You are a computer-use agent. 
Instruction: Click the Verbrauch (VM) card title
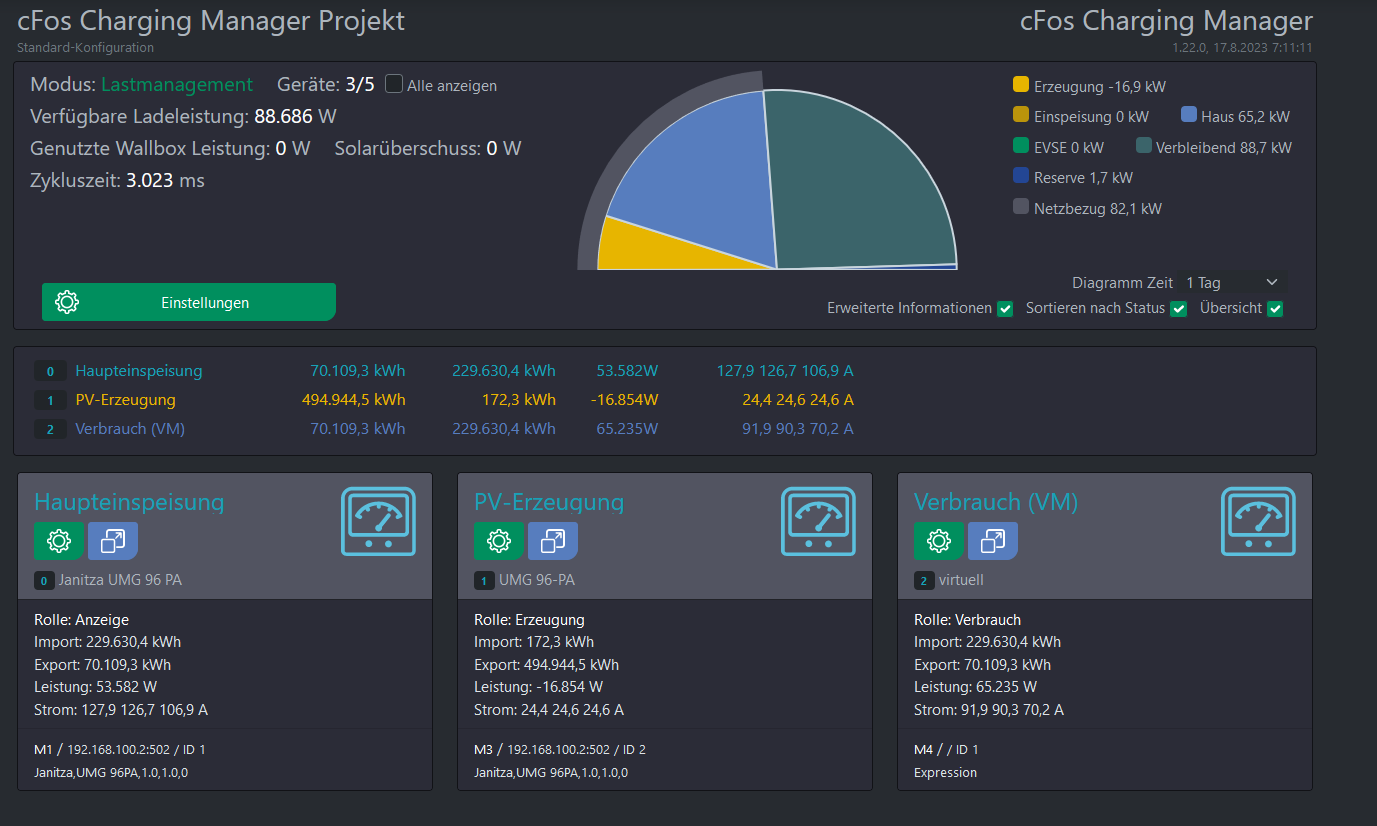coord(996,501)
